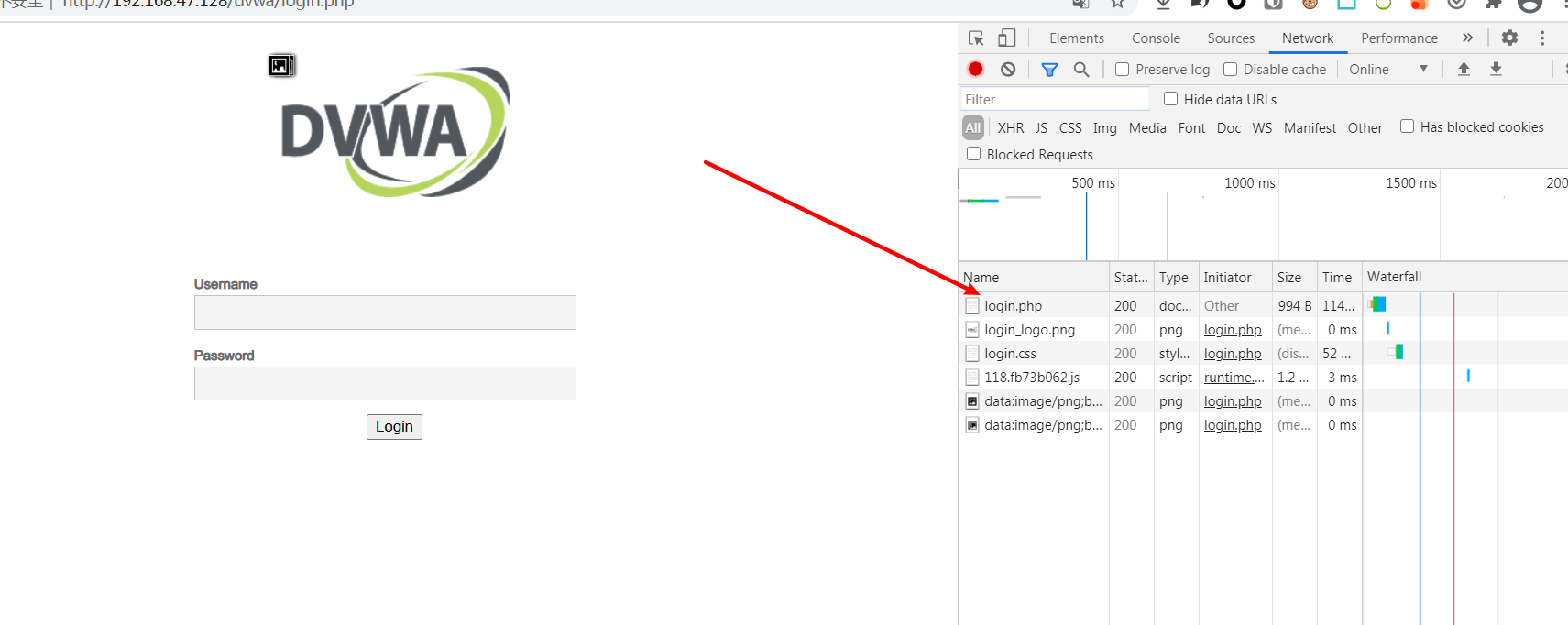The height and width of the screenshot is (625, 1568).
Task: Export HAR file download arrow icon
Action: point(1496,69)
